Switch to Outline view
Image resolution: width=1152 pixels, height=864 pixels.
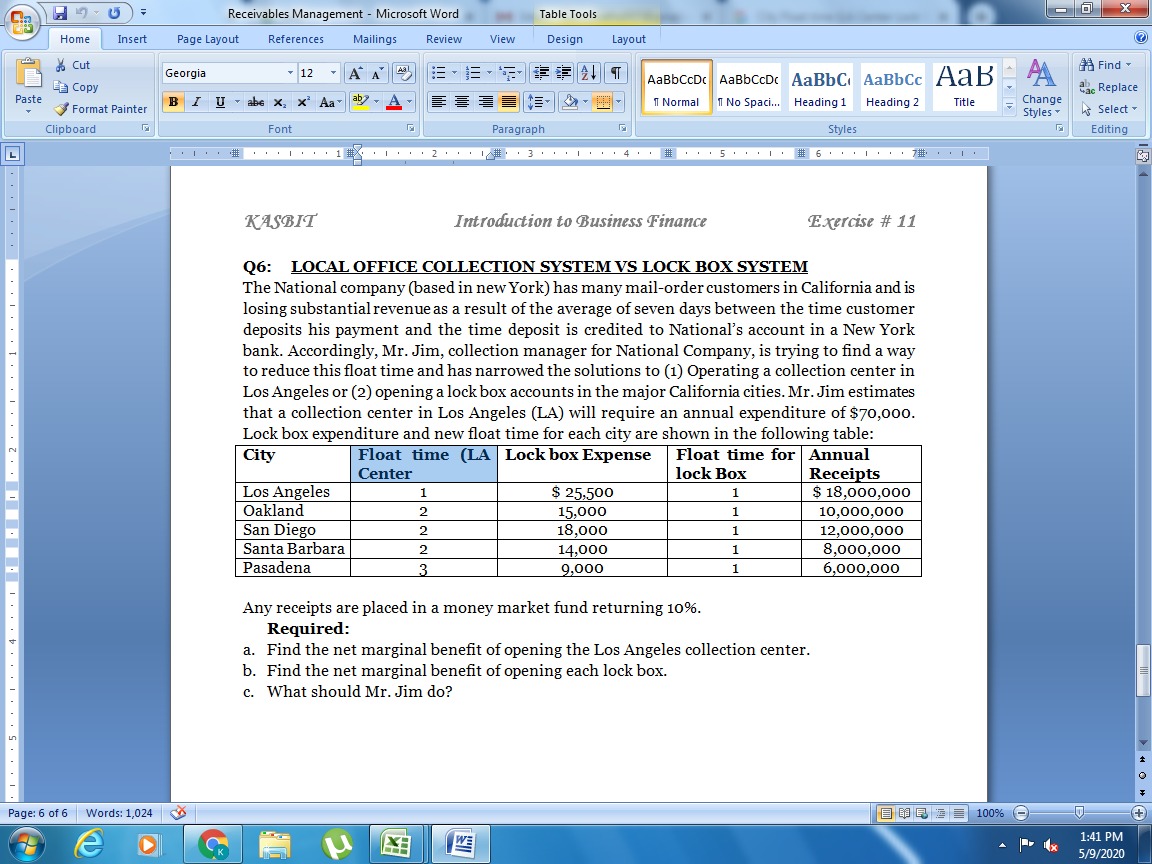[940, 813]
